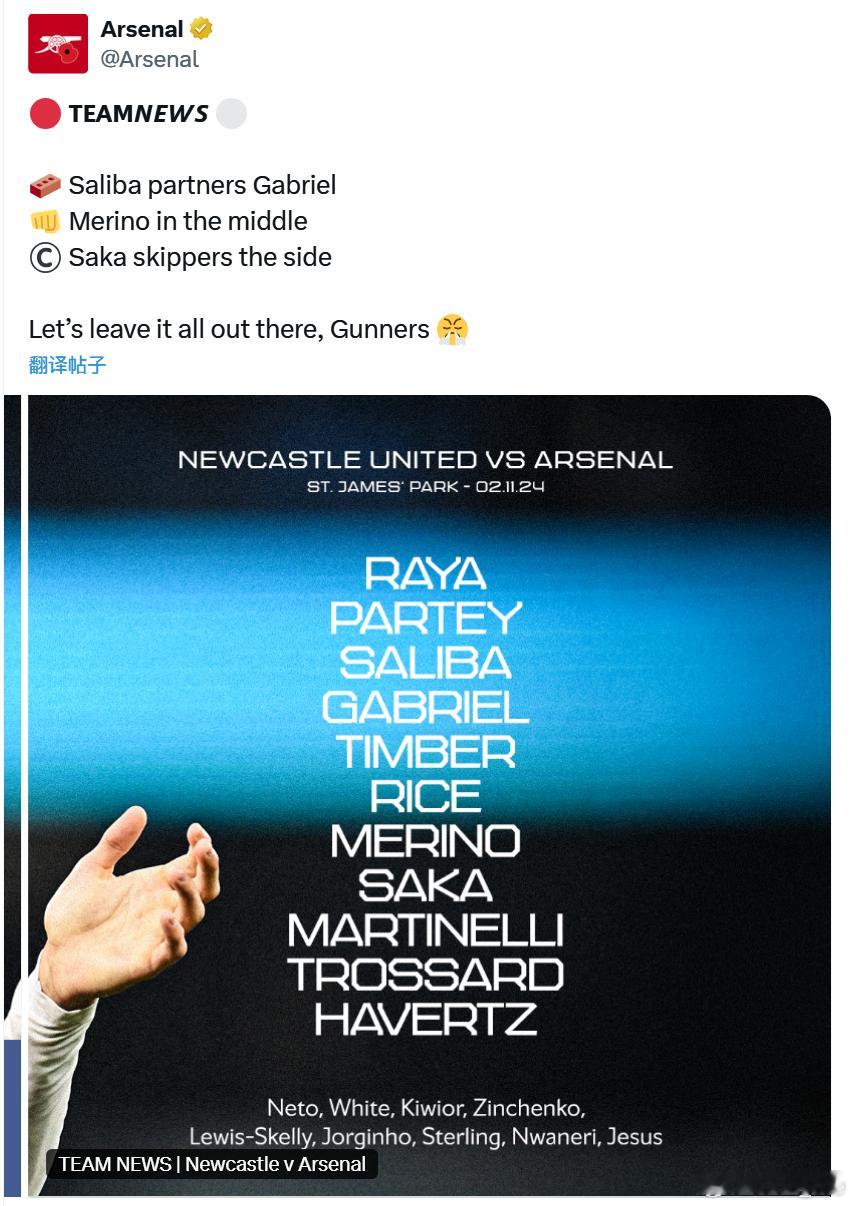853x1206 pixels.
Task: Click the white circle emoji after TEAMNEWS
Action: [x=231, y=114]
